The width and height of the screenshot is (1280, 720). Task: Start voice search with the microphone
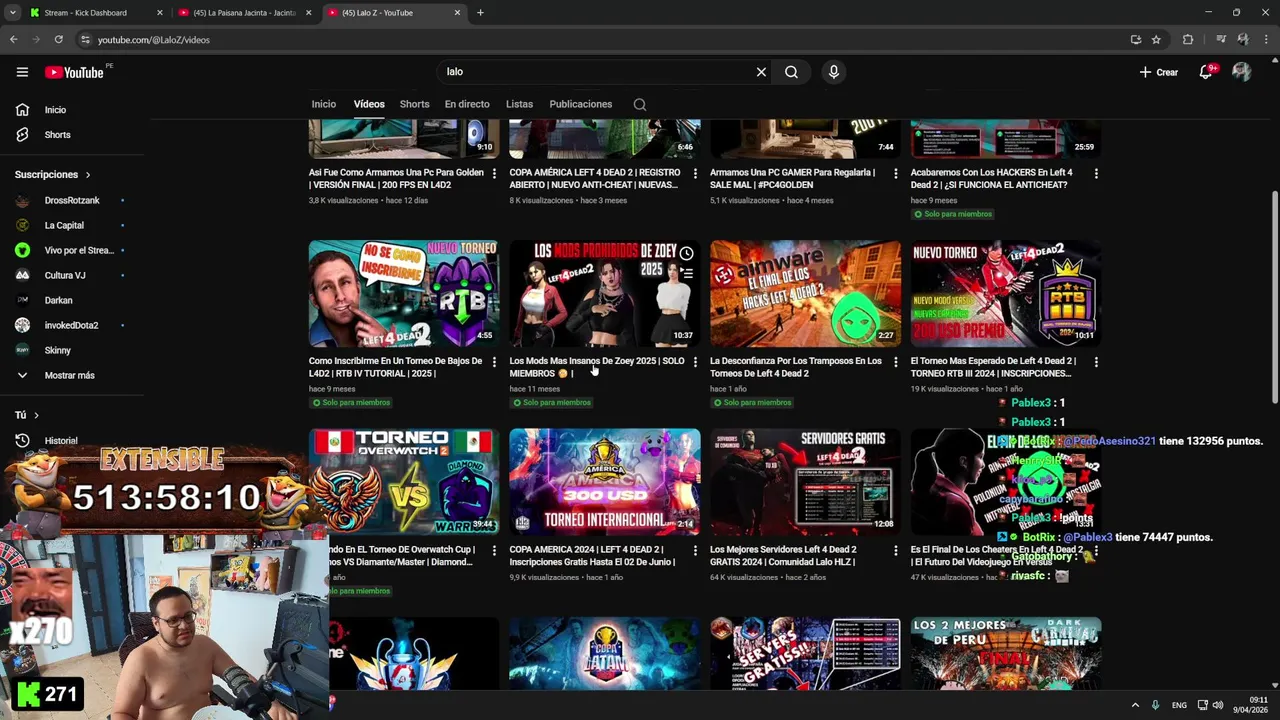click(833, 72)
